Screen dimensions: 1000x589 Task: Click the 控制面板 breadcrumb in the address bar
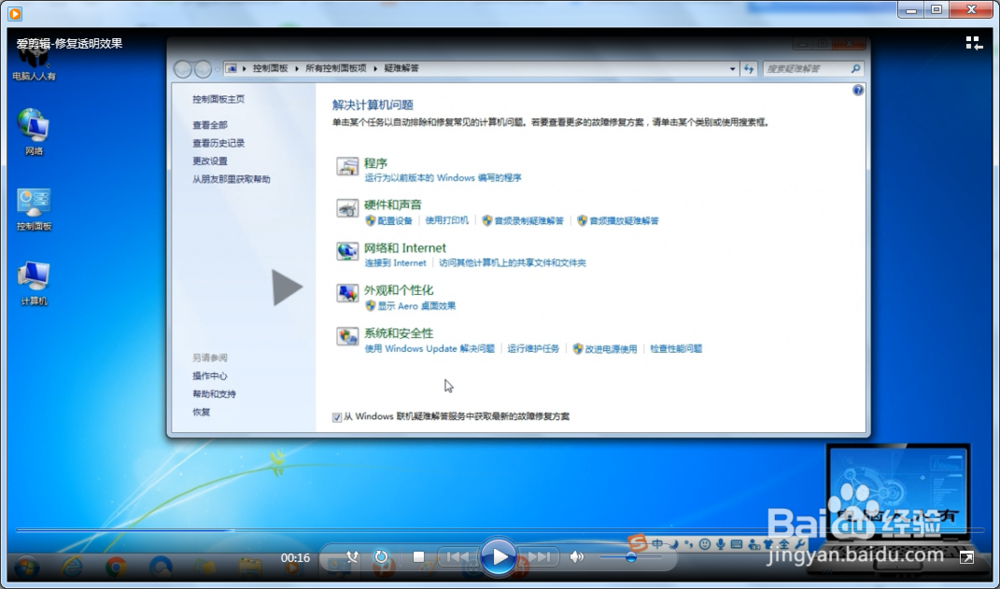(270, 68)
